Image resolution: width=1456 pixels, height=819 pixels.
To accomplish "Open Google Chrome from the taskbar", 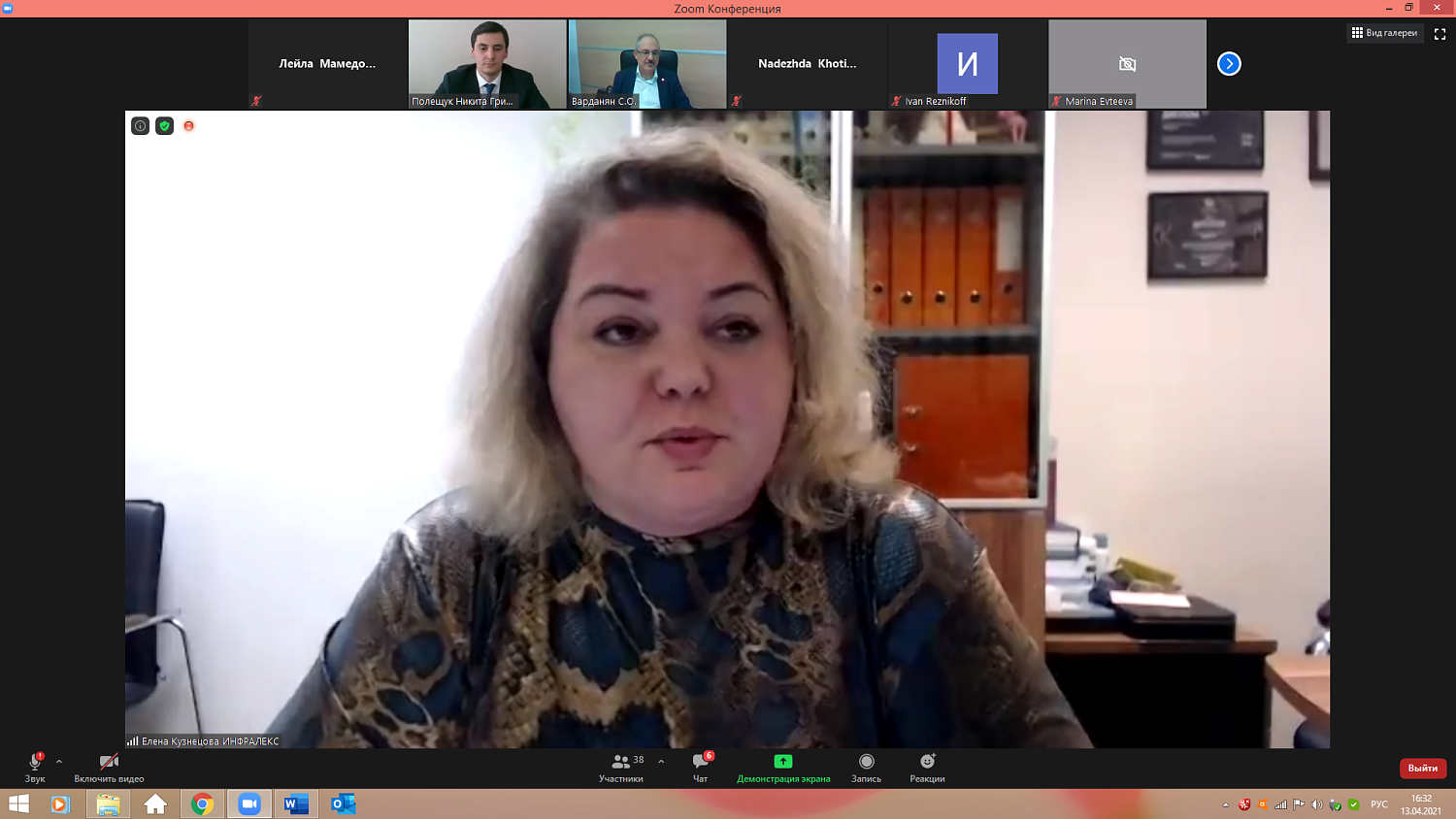I will [x=202, y=804].
